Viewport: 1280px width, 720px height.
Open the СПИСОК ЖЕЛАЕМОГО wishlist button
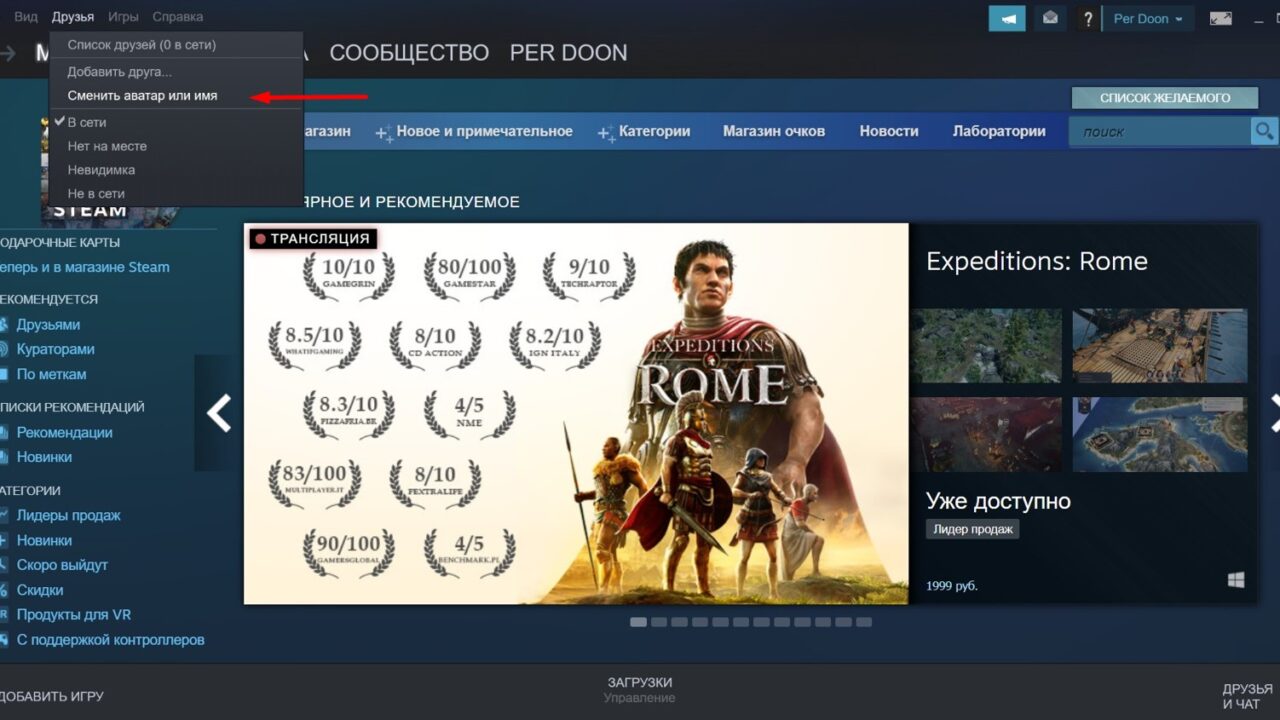(1165, 98)
